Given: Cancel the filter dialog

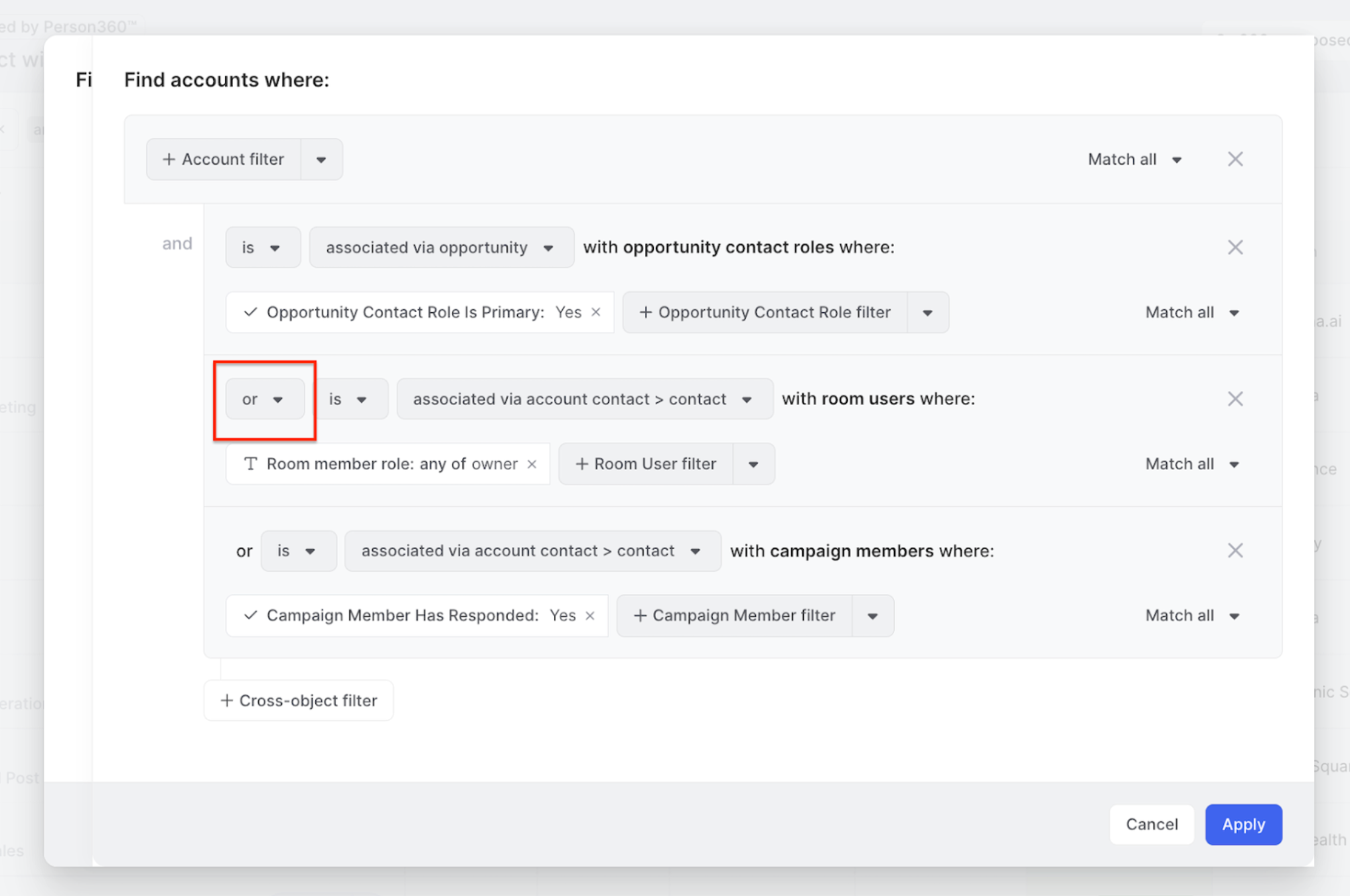Looking at the screenshot, I should pos(1151,824).
